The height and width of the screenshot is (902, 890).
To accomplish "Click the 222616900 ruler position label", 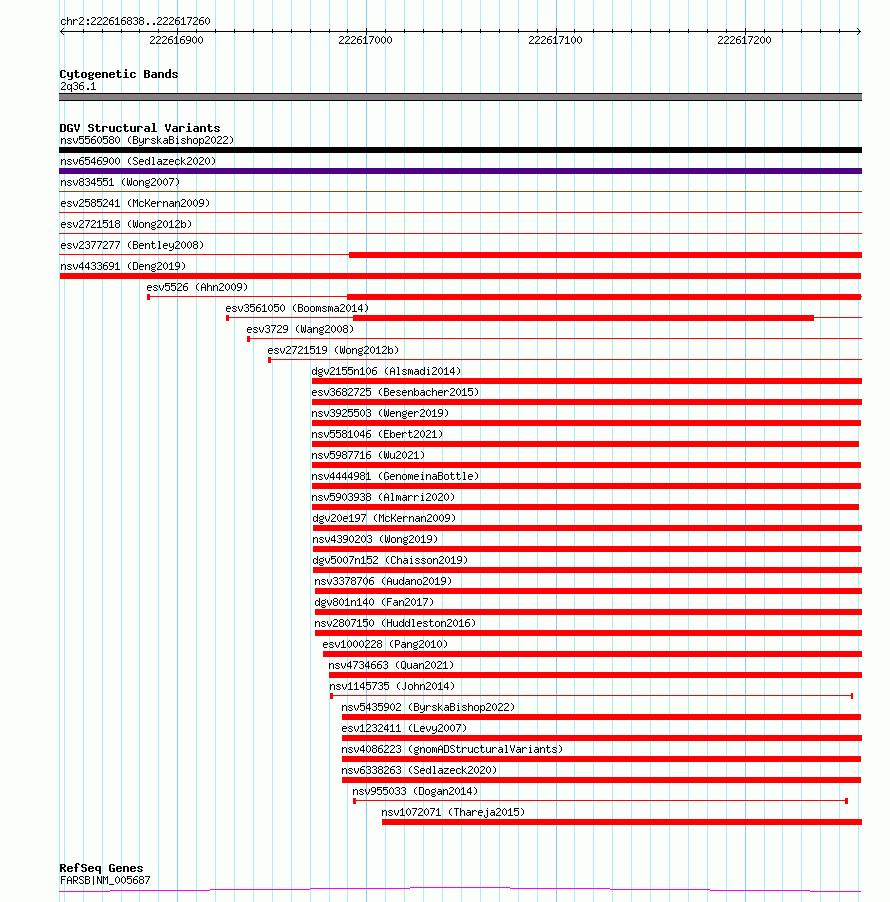I will 176,40.
